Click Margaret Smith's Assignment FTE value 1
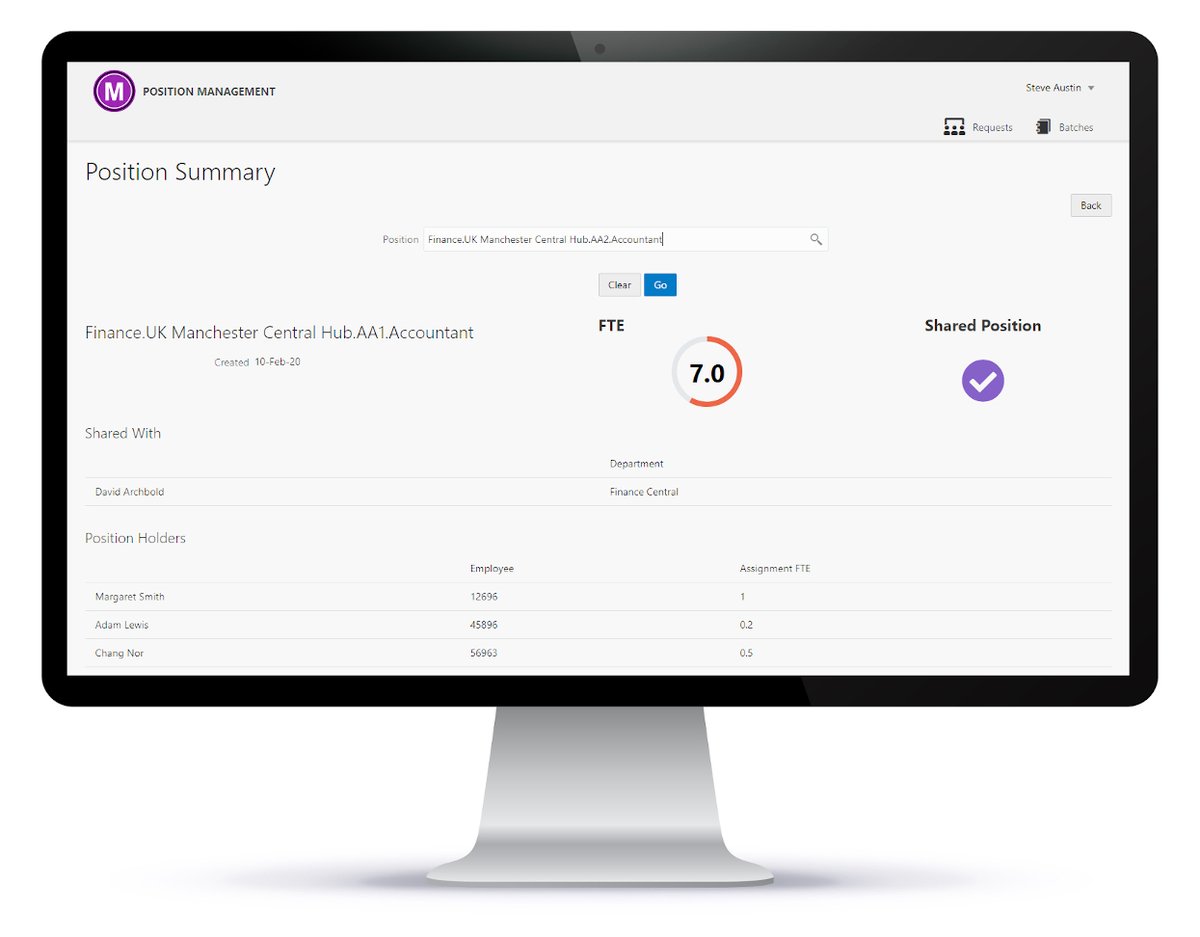 pyautogui.click(x=742, y=597)
